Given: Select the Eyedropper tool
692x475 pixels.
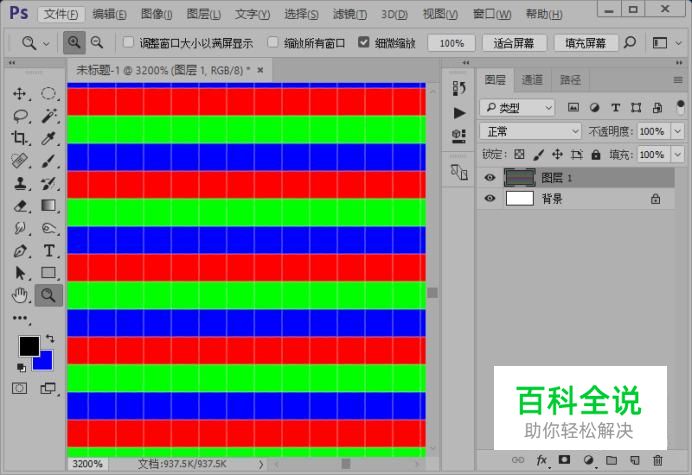Looking at the screenshot, I should point(49,138).
